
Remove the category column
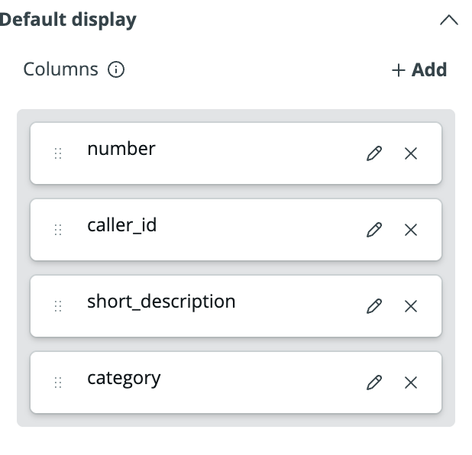click(411, 382)
